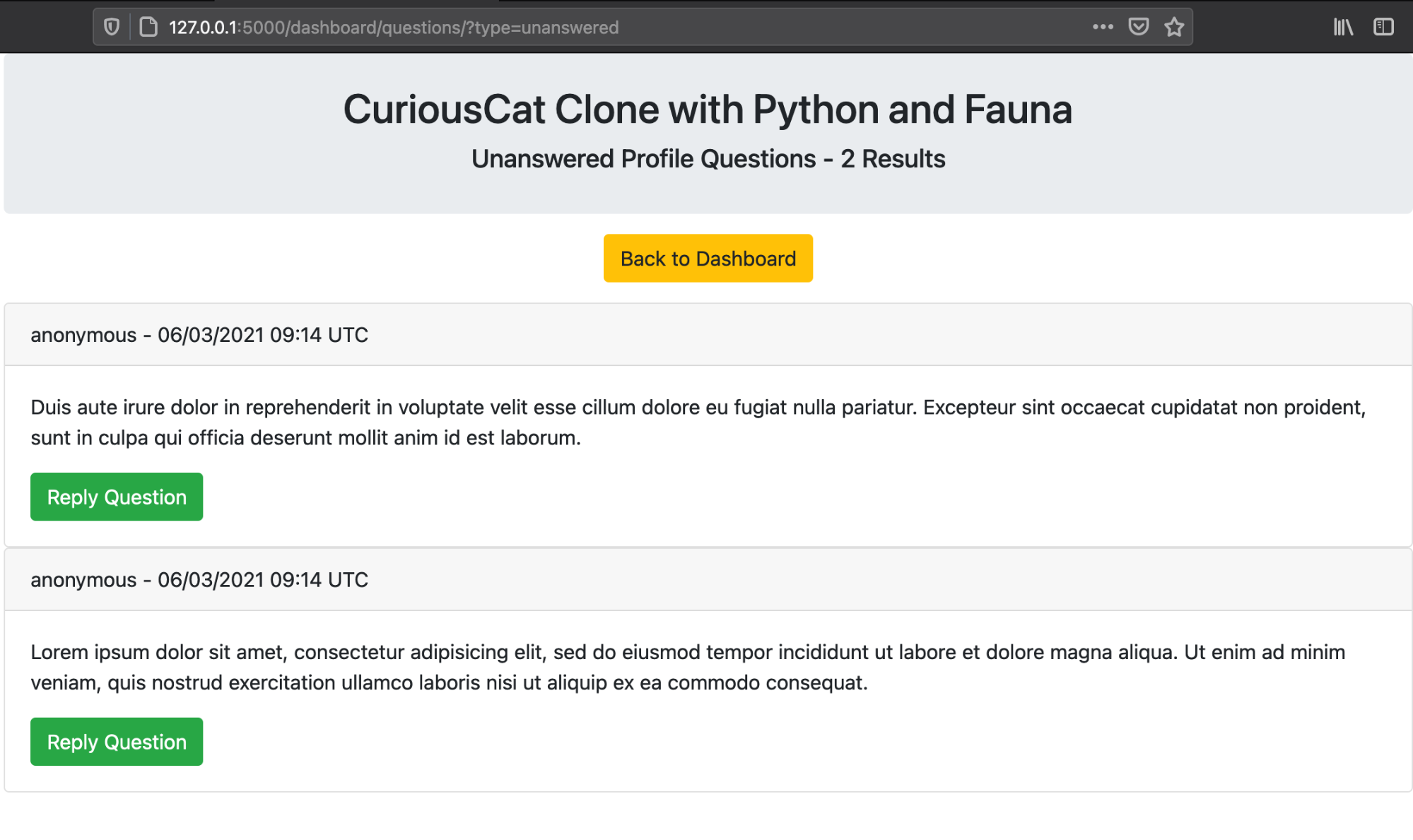Click the CuriousCat Clone page heading
The height and width of the screenshot is (840, 1413).
click(x=708, y=109)
